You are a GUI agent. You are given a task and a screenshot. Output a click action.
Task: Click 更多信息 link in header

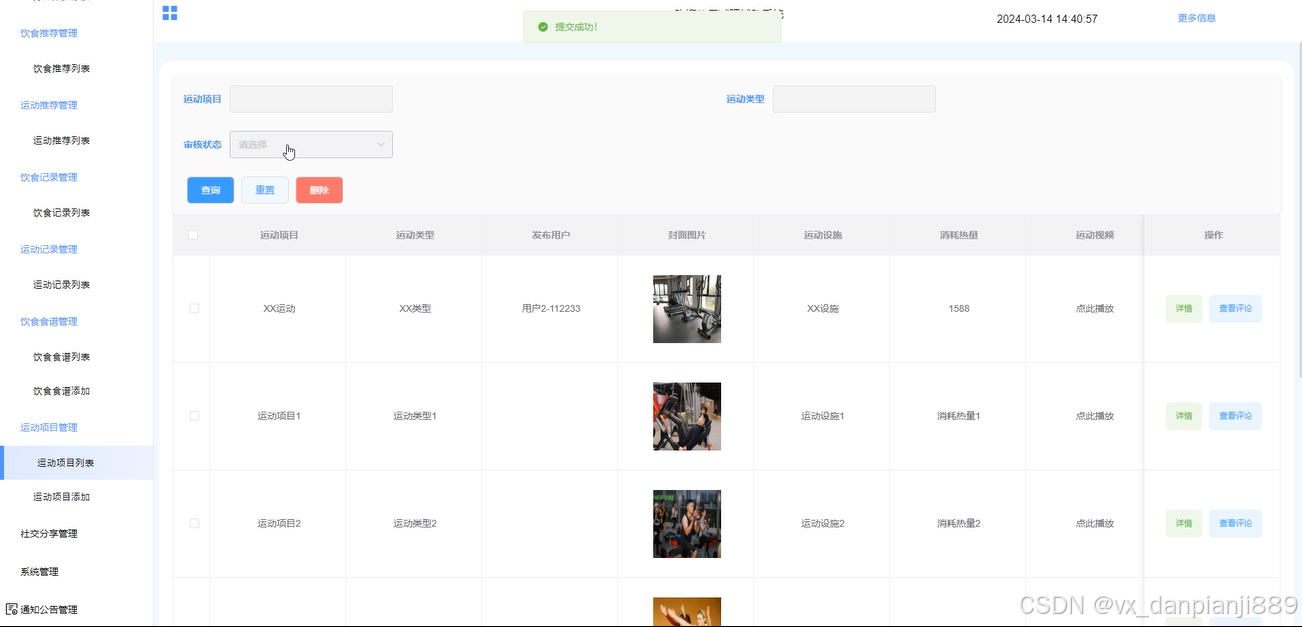(x=1197, y=18)
